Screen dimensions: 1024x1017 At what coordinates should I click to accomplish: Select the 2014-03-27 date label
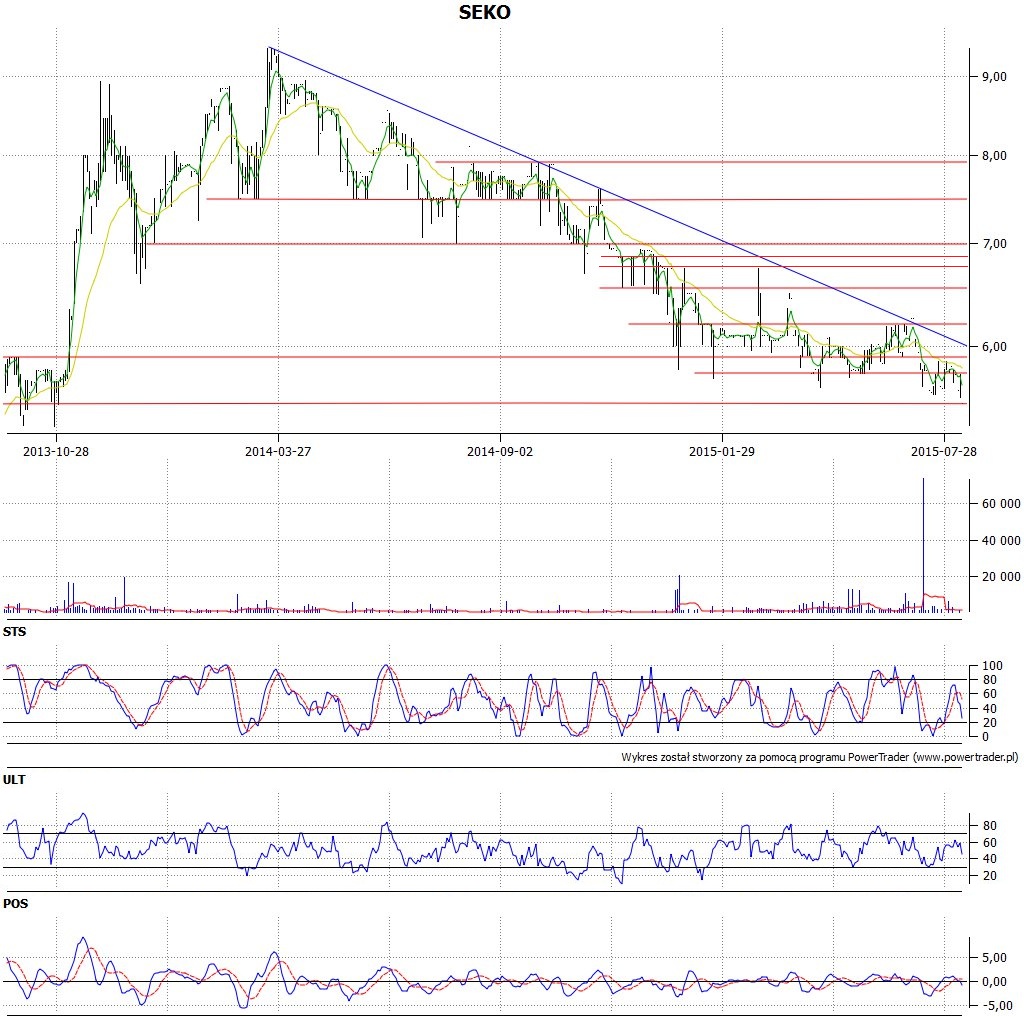(278, 451)
